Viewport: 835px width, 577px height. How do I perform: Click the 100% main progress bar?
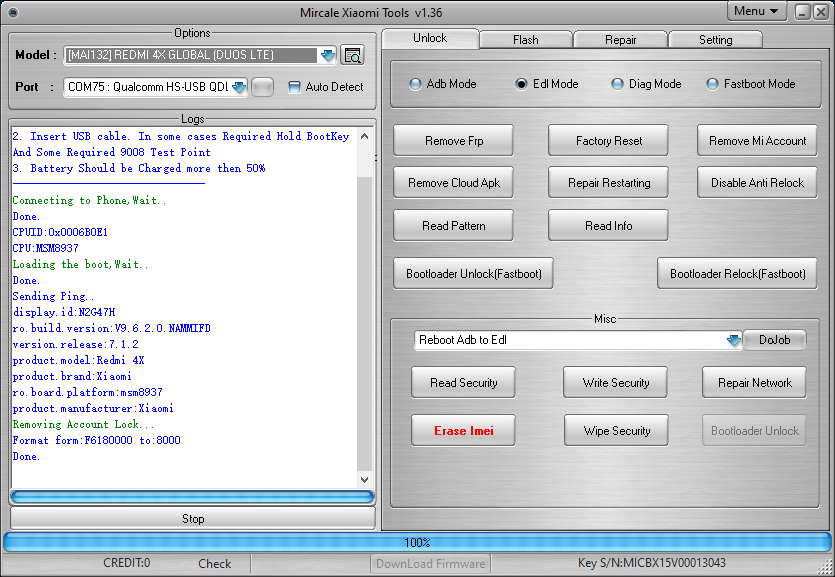click(417, 542)
